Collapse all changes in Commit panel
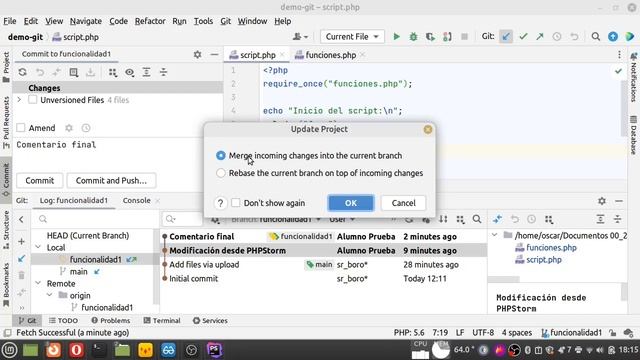 click(163, 72)
